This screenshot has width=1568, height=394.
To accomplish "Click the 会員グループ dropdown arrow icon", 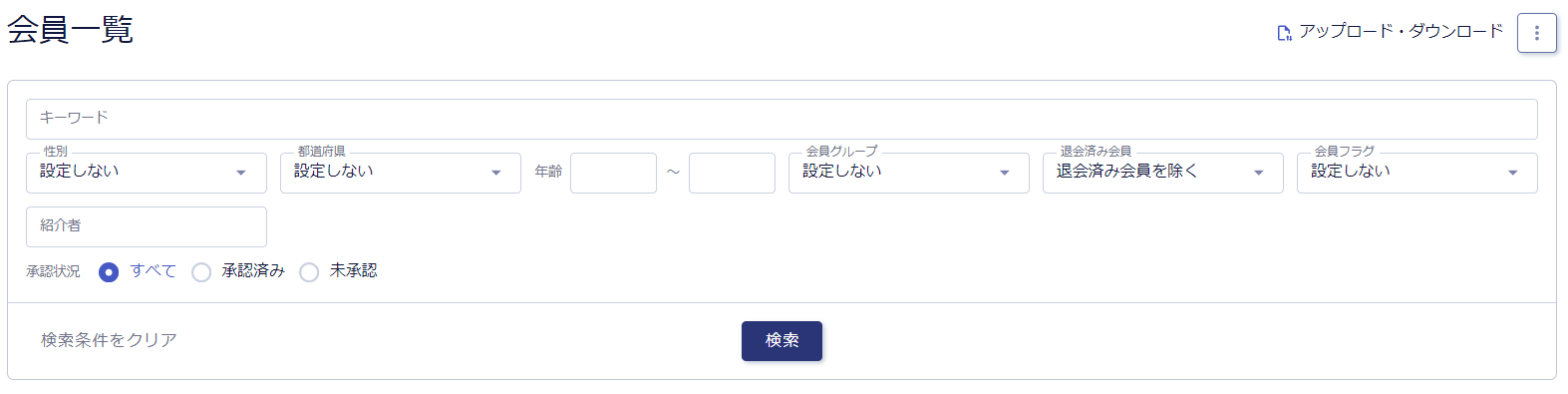I will click(1004, 173).
